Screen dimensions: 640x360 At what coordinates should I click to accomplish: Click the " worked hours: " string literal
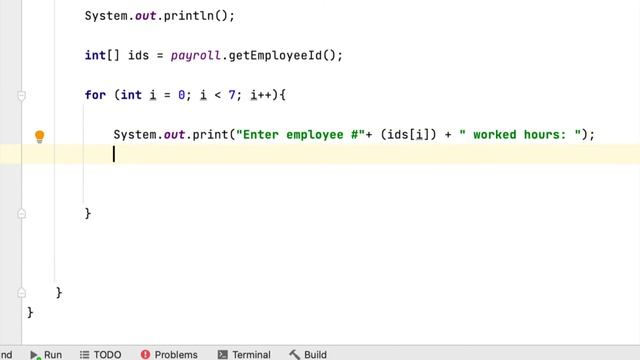point(520,135)
